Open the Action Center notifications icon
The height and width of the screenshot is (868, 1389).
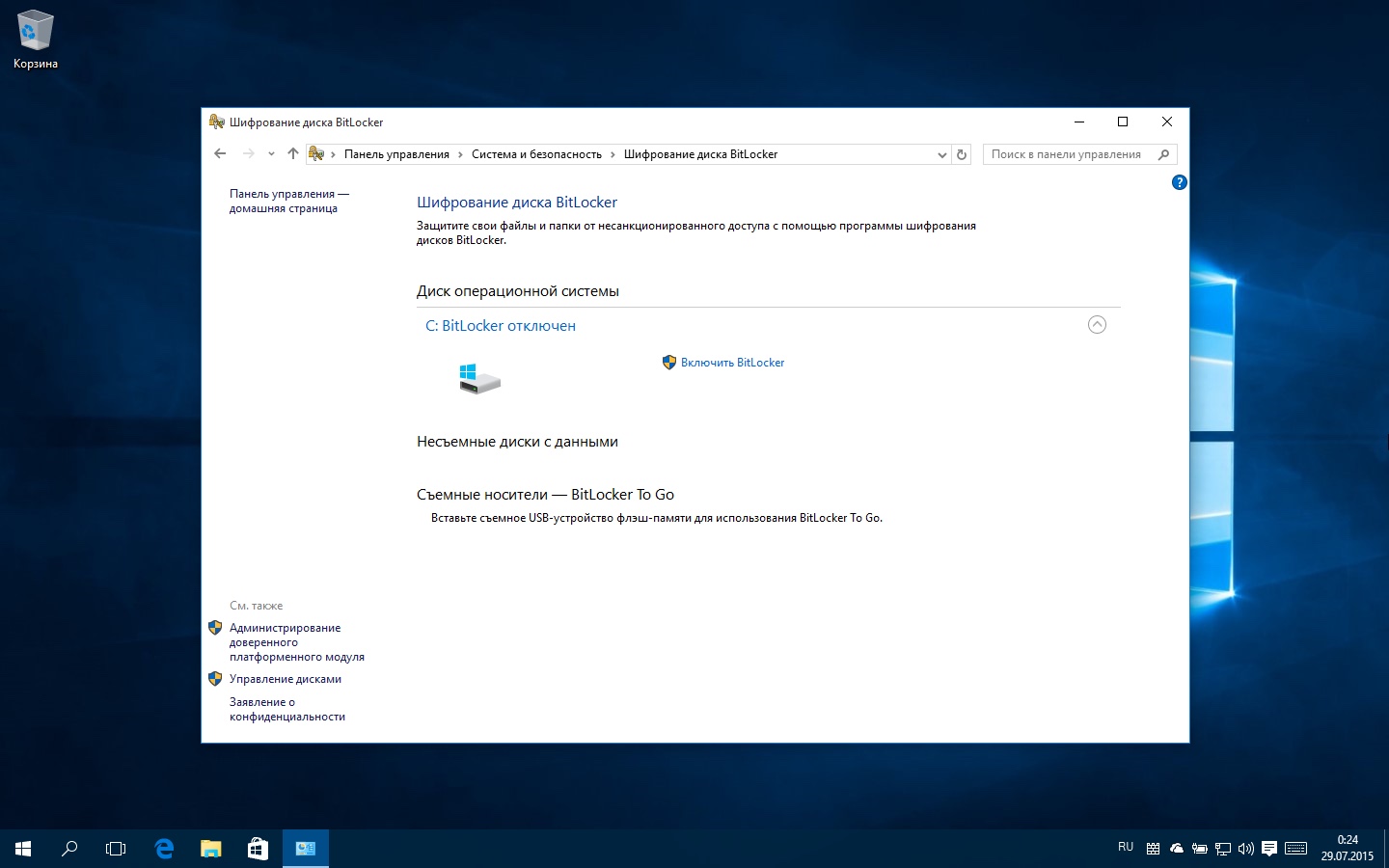[1269, 849]
